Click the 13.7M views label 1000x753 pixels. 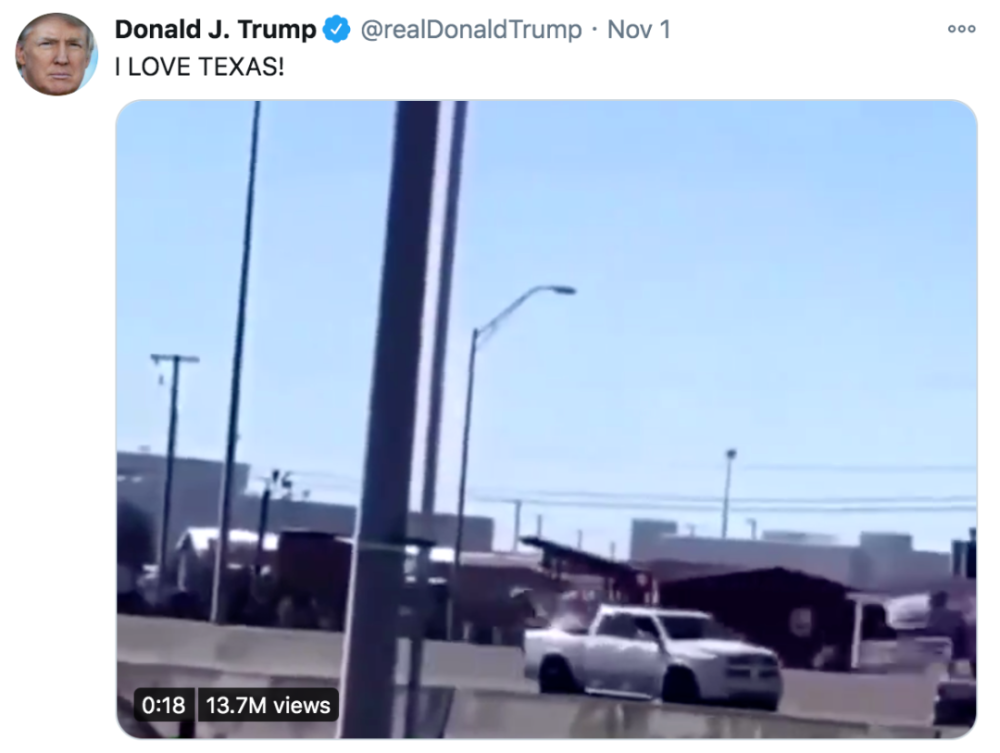[x=268, y=705]
